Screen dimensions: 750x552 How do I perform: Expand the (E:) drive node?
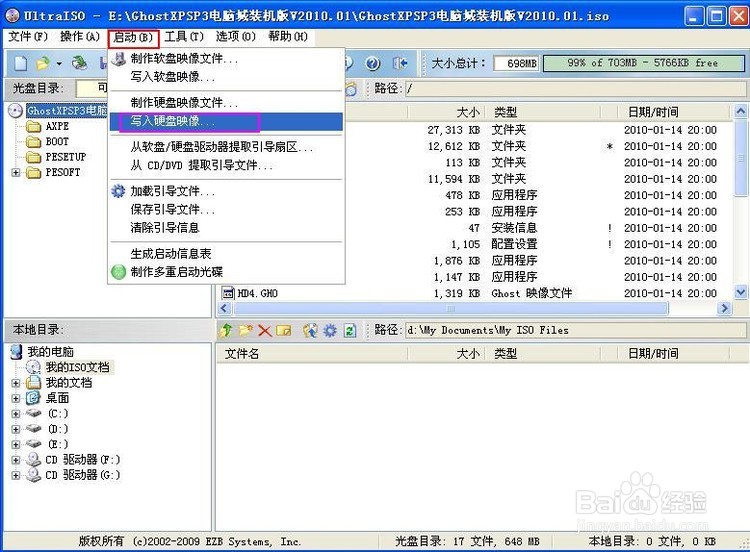pos(16,444)
